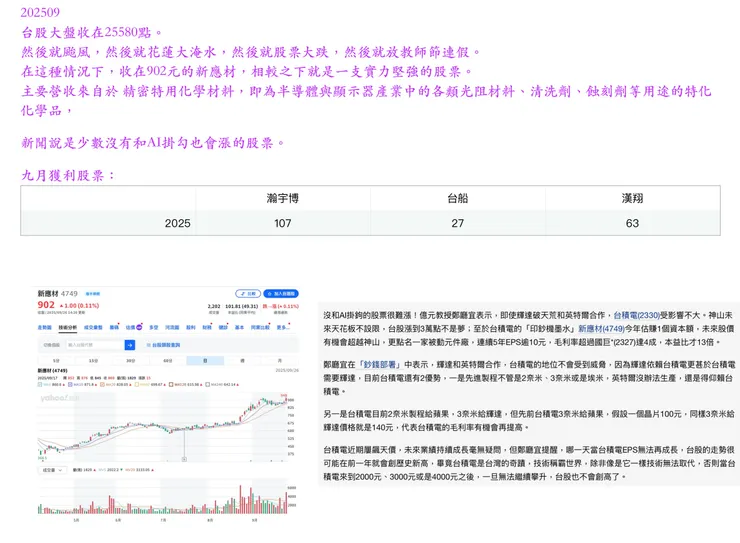Viewport: 740px width, 543px height.
Task: Select the 日 daily chart interval
Action: tap(205, 360)
